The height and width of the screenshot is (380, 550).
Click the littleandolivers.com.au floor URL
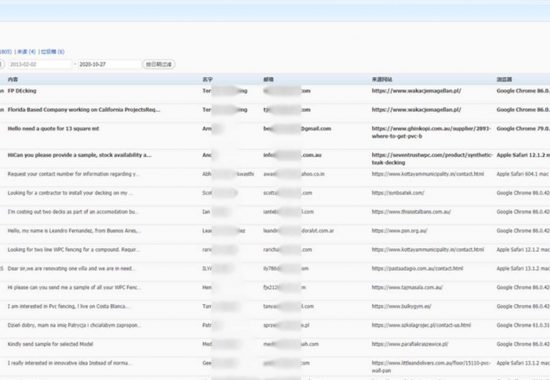click(431, 367)
